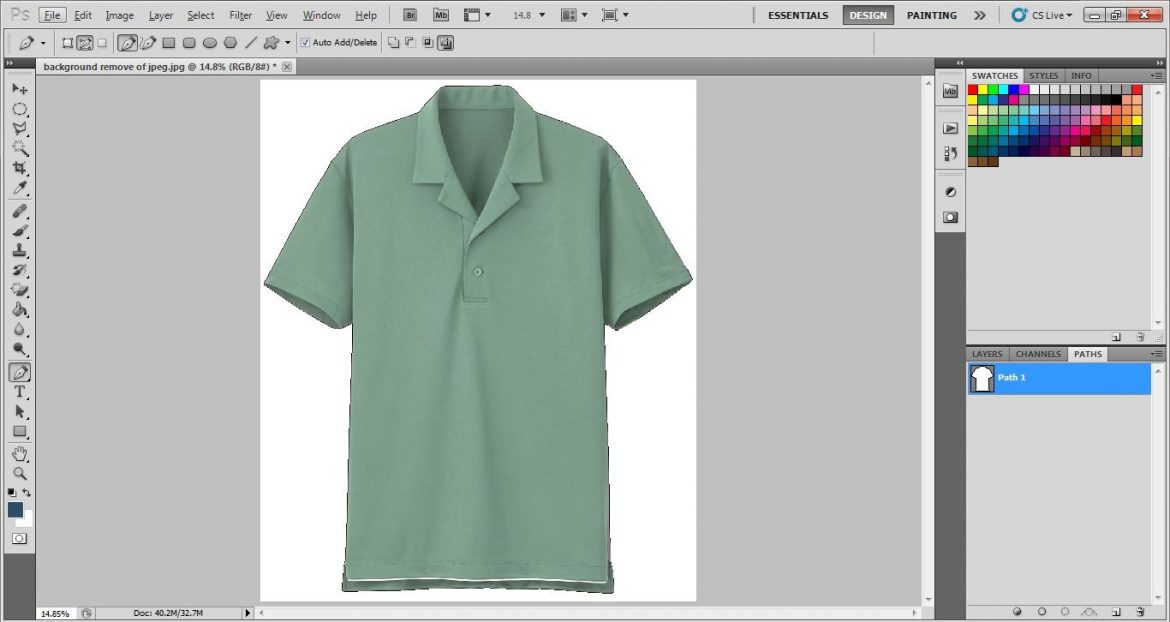1170x622 pixels.
Task: Select the Rectangle shape tool in toolbox
Action: coord(19,431)
